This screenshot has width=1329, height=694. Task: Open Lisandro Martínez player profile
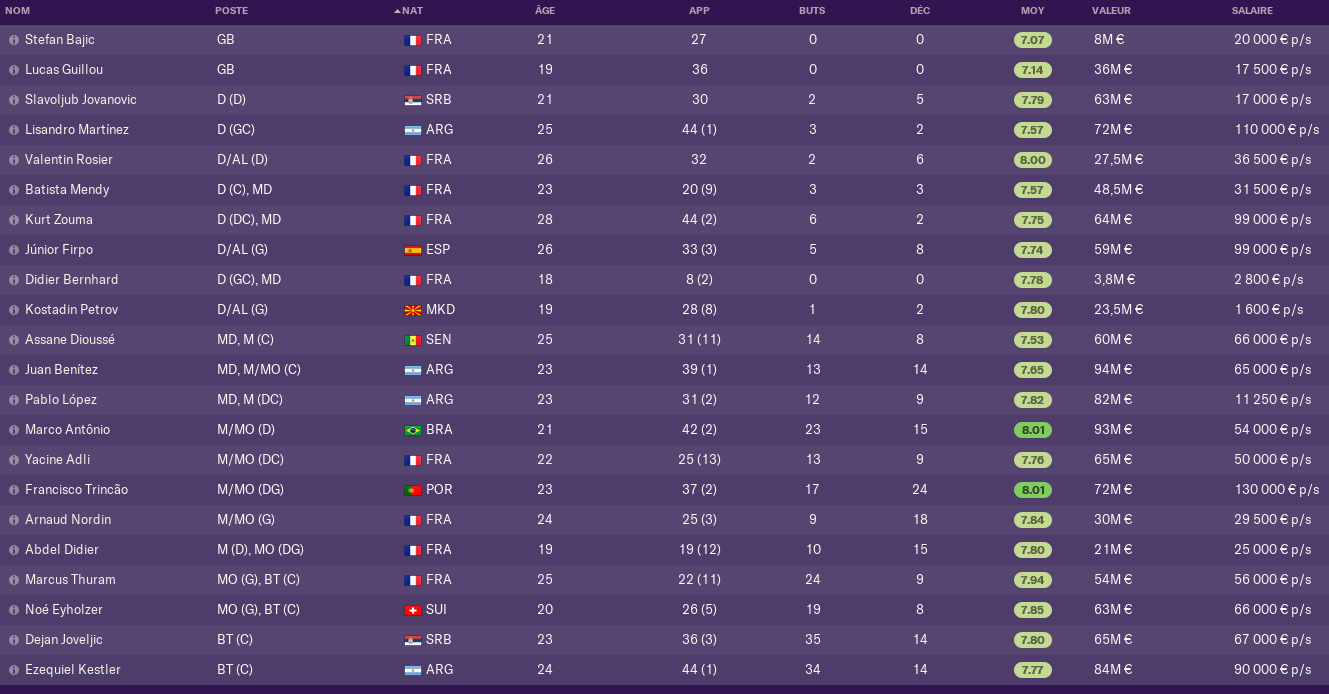(x=77, y=130)
